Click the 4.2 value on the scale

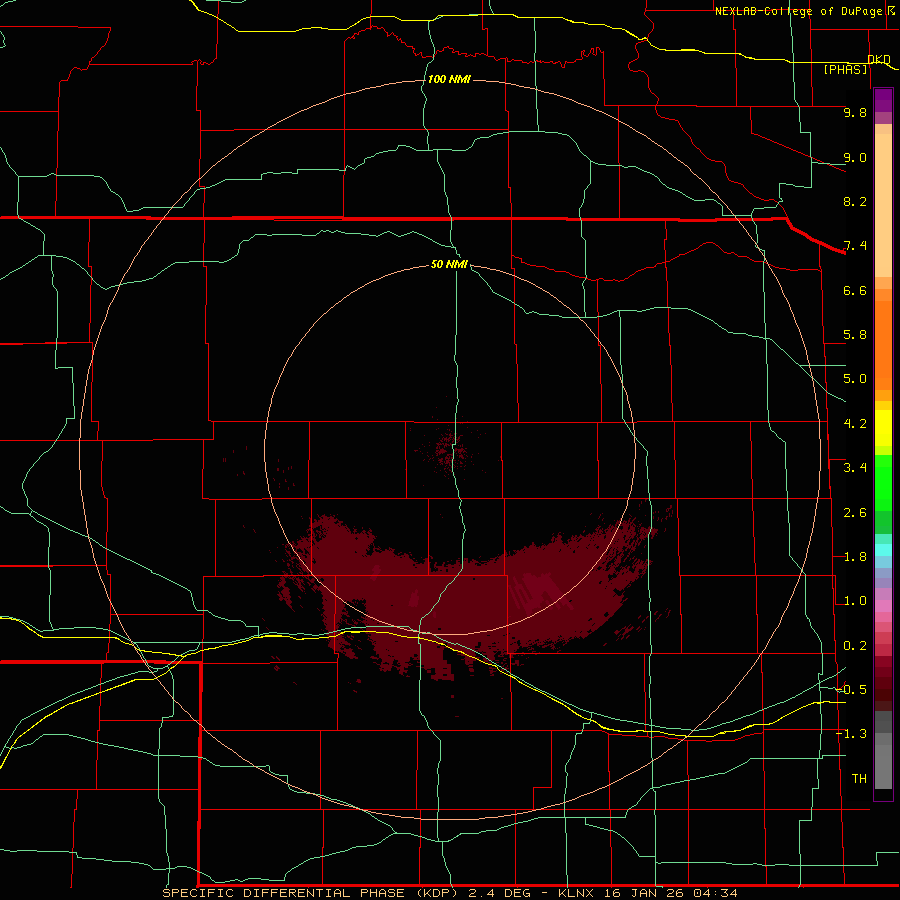(855, 424)
